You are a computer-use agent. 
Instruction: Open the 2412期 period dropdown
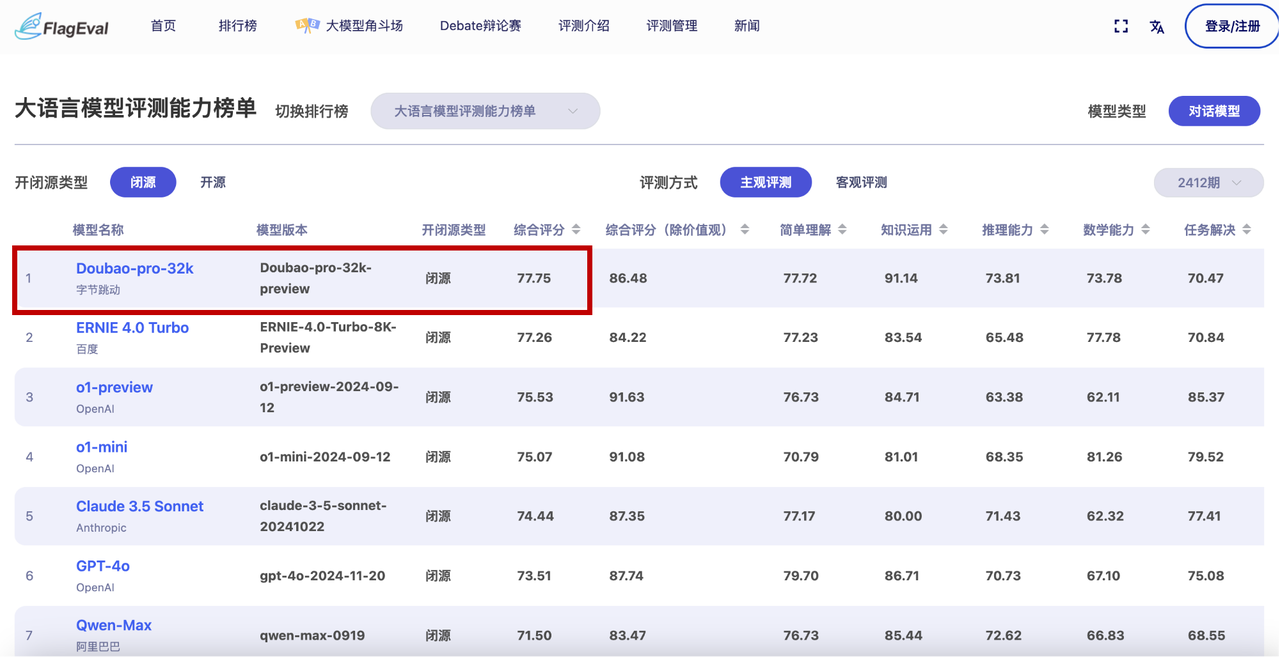pyautogui.click(x=1209, y=183)
